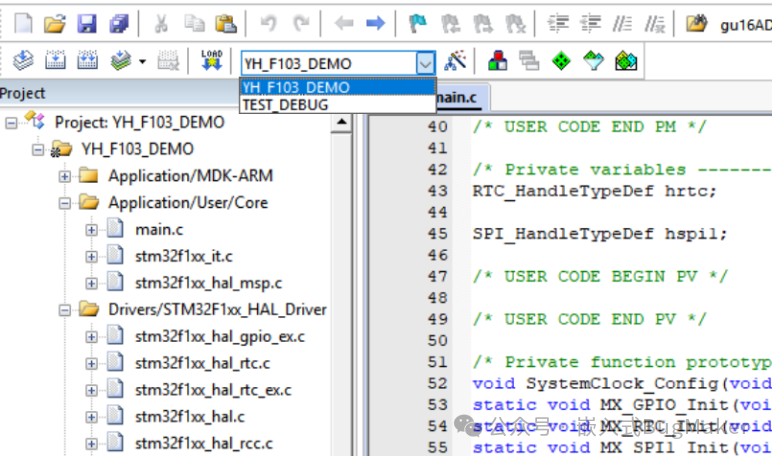Expand the Application/MDK-ARM folder

65,176
